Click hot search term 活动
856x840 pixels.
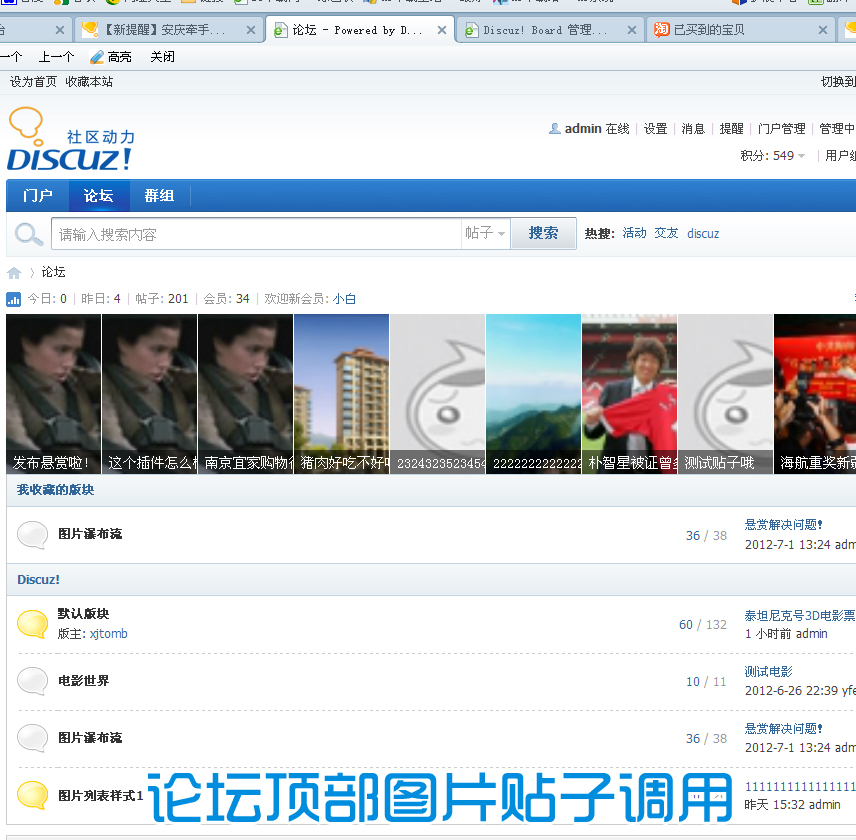pyautogui.click(x=634, y=234)
